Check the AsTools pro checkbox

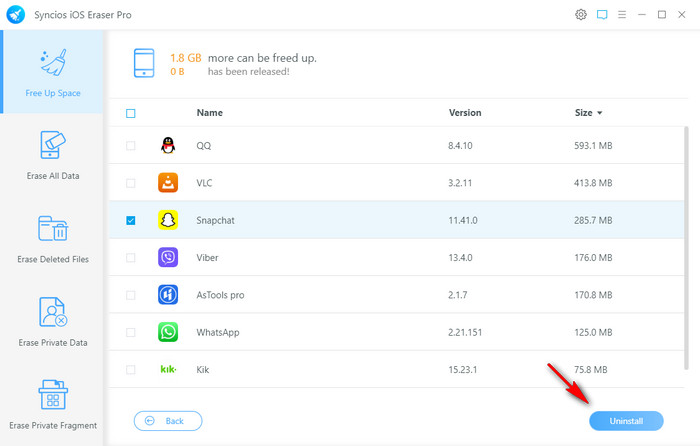[130, 295]
